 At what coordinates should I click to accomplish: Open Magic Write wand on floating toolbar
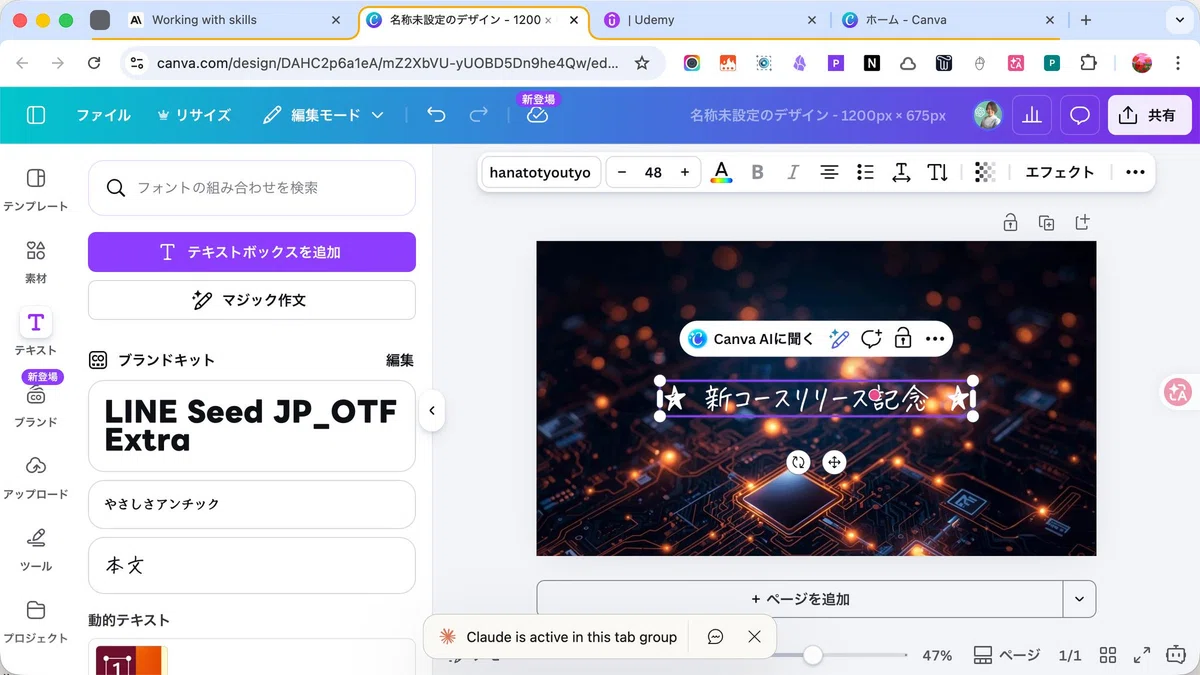[x=840, y=339]
